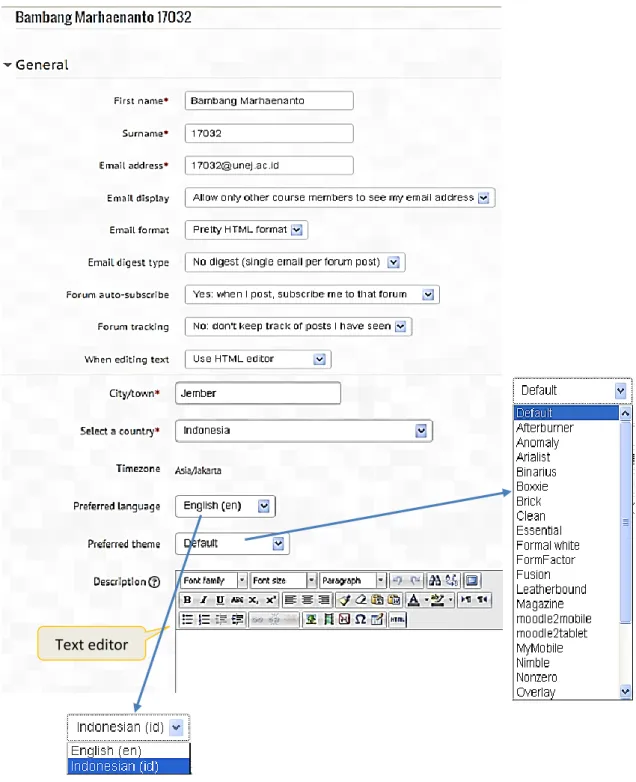Click the clean up messy code icon

coord(344,600)
